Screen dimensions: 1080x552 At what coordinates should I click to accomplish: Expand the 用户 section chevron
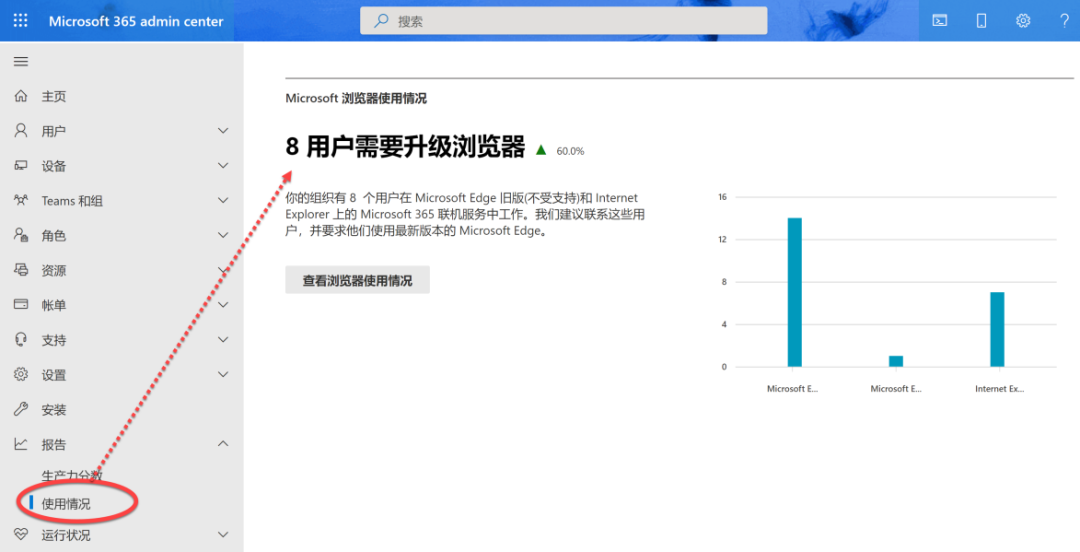(x=222, y=130)
